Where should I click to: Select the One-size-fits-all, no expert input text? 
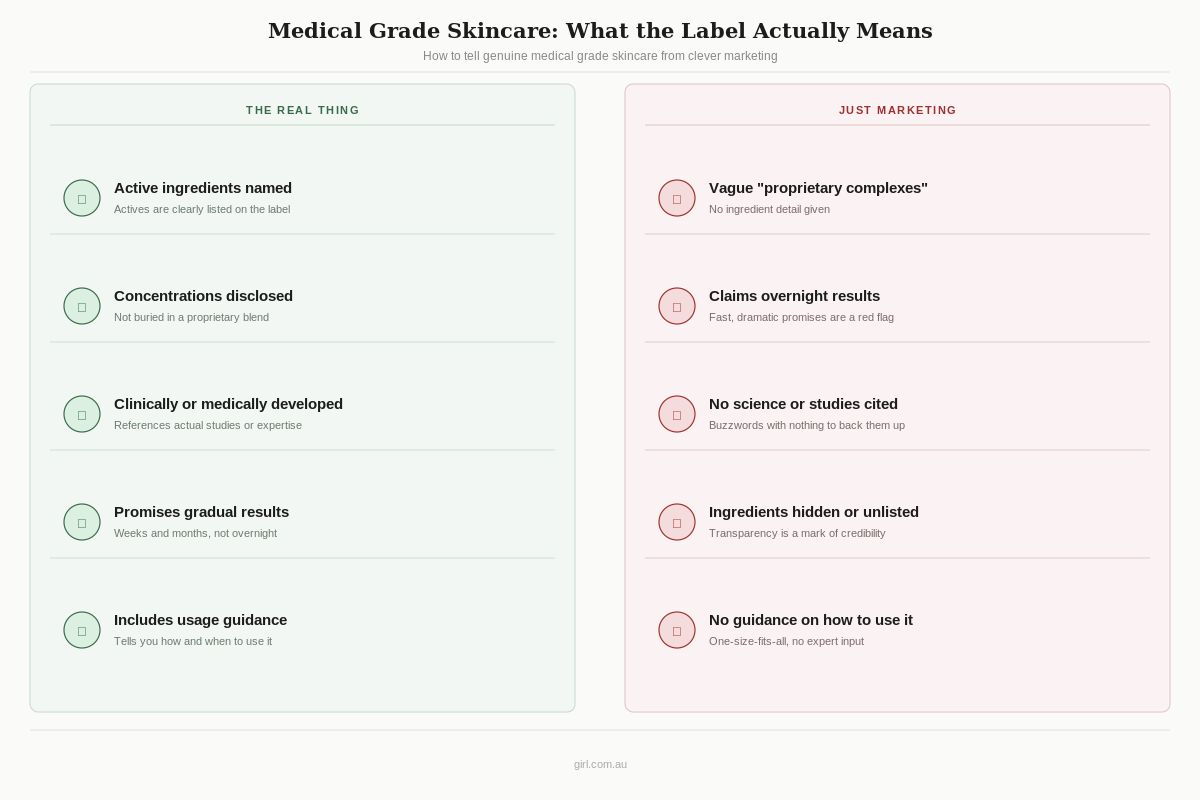[786, 641]
